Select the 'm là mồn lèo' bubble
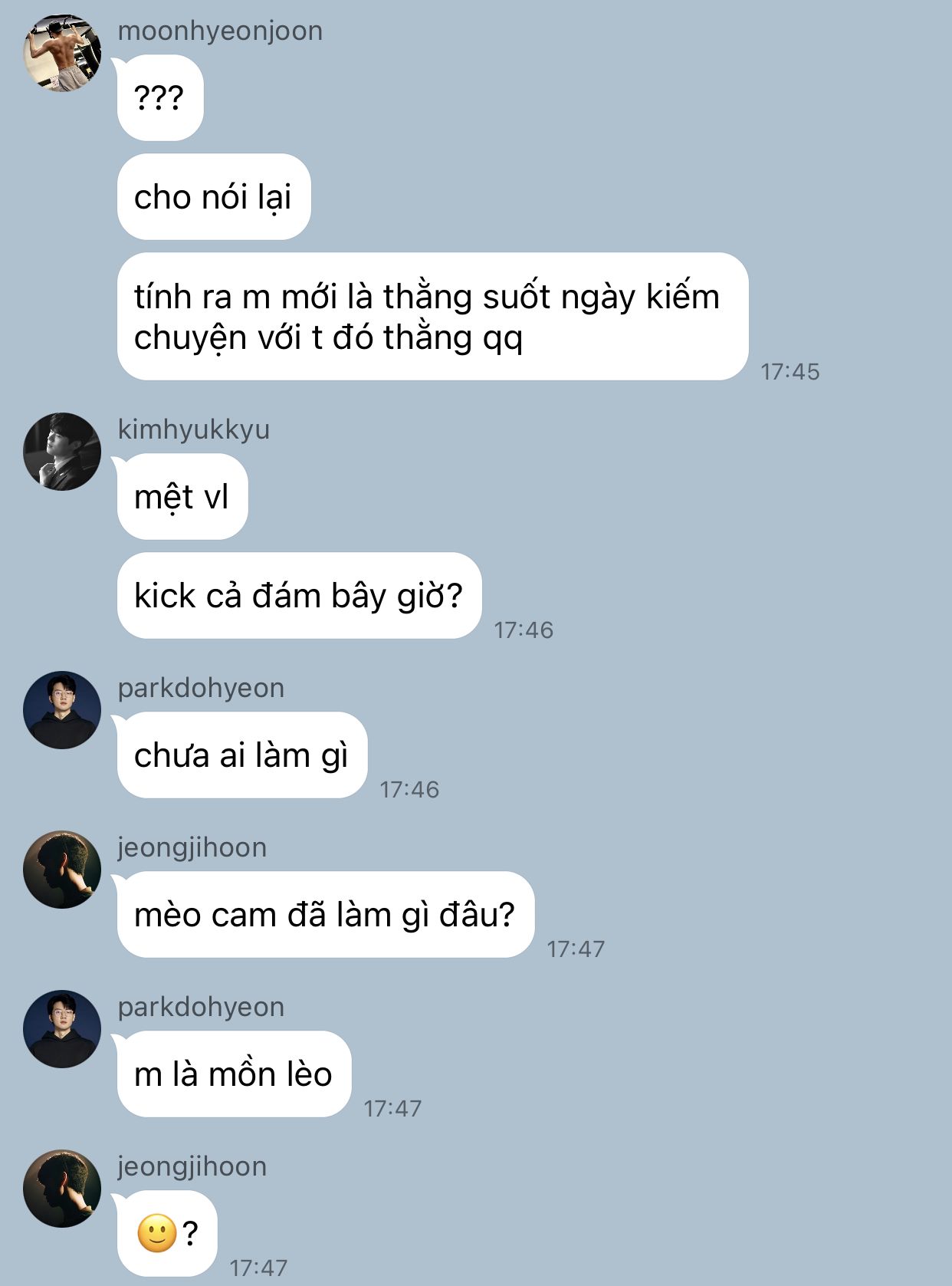Image resolution: width=952 pixels, height=1286 pixels. pos(235,1074)
